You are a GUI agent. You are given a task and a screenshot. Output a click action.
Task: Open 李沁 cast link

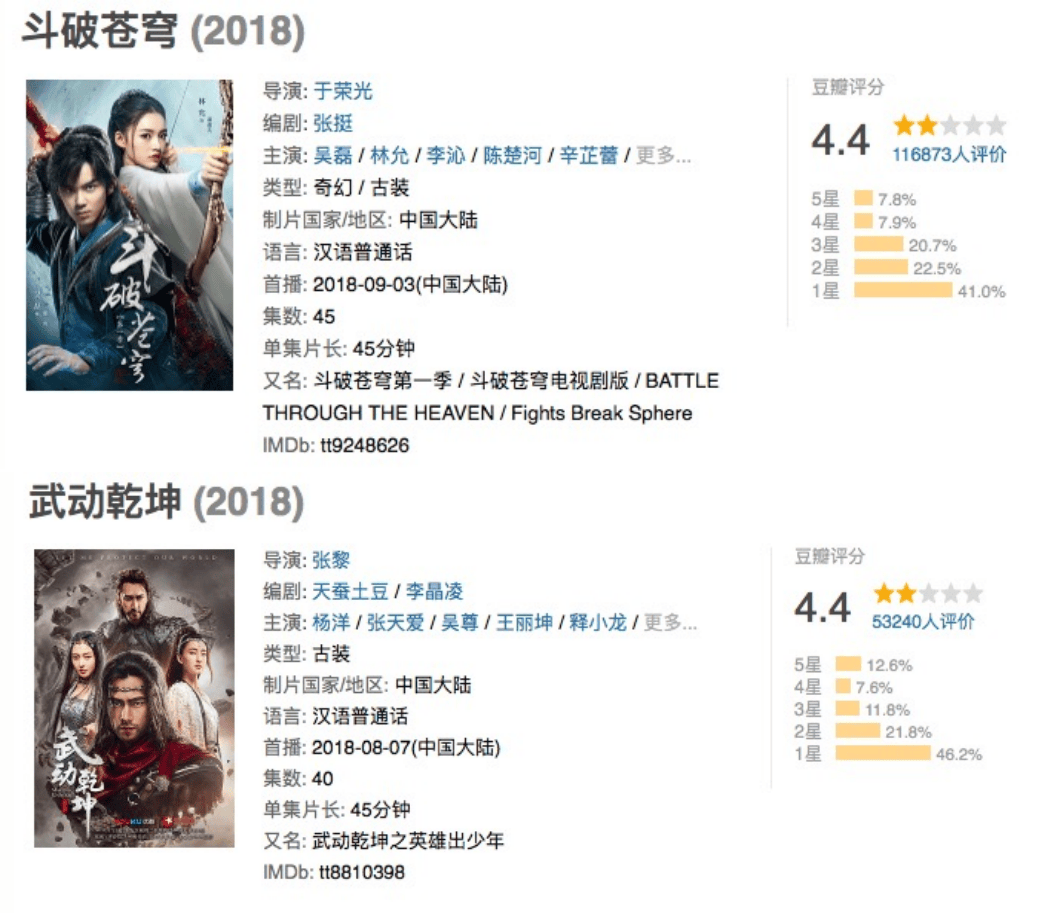pos(446,156)
